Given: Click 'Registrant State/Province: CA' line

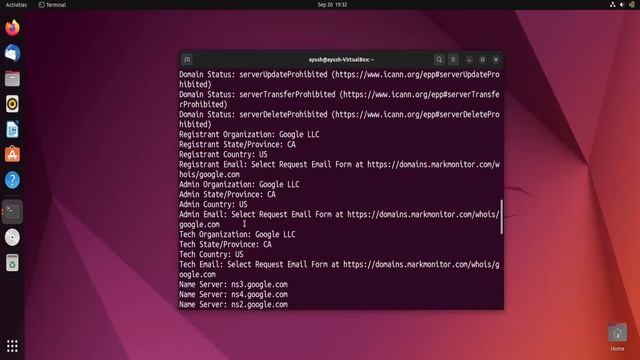Looking at the screenshot, I should tap(237, 144).
